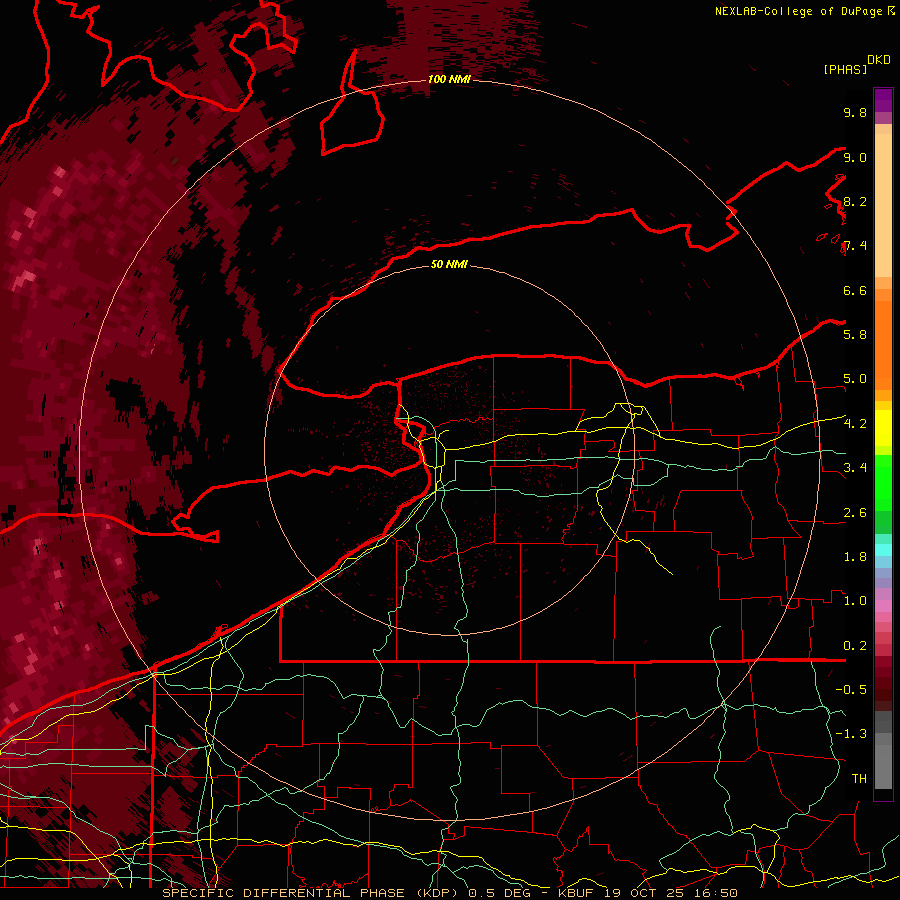Click the 5.0 scale label
This screenshot has width=900, height=900.
click(855, 379)
